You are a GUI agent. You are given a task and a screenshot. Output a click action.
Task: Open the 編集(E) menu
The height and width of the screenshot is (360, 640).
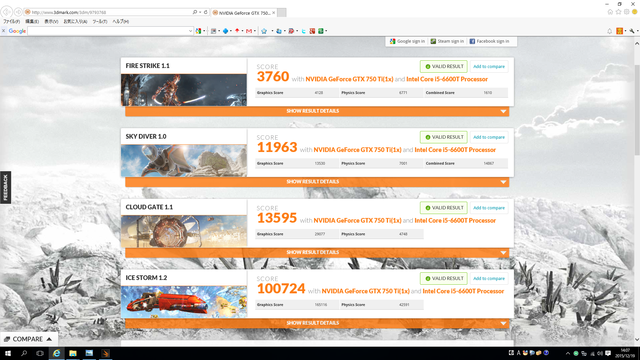(x=32, y=21)
